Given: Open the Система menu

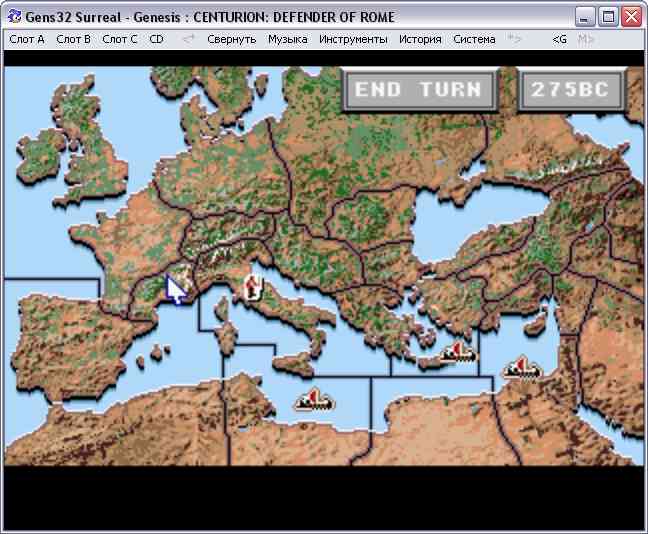Looking at the screenshot, I should point(474,40).
